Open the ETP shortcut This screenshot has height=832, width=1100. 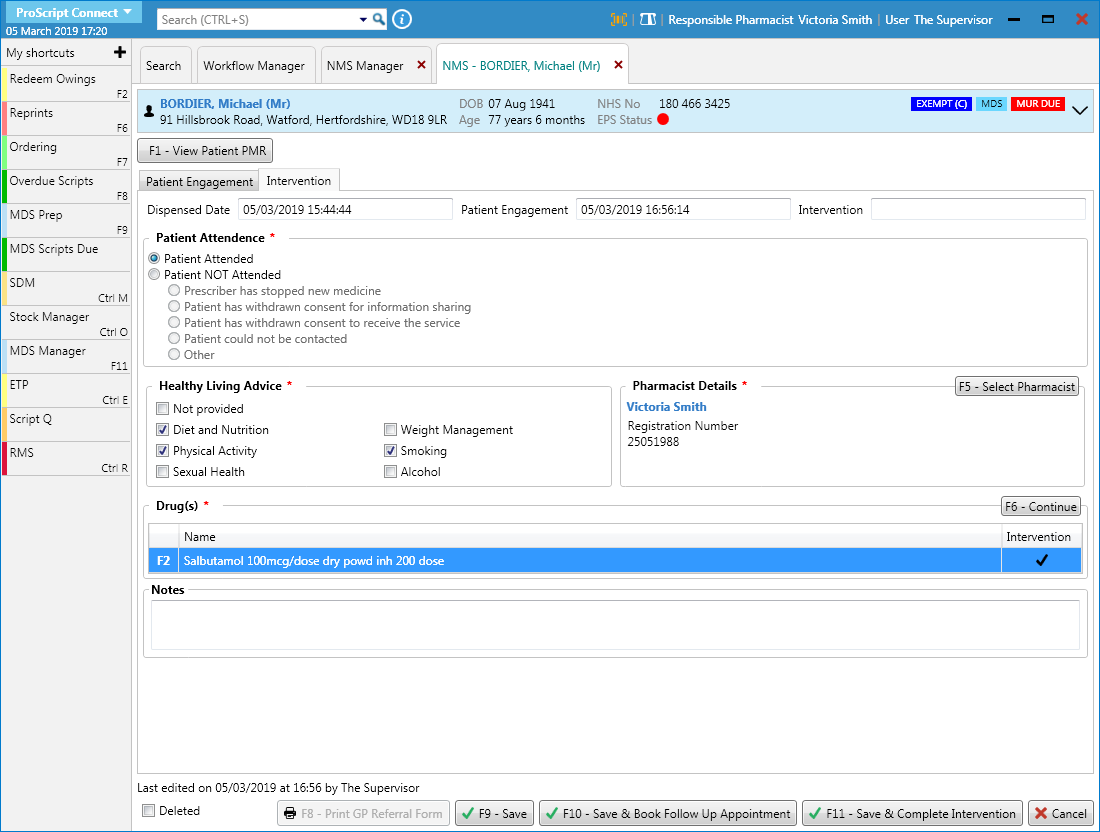67,391
